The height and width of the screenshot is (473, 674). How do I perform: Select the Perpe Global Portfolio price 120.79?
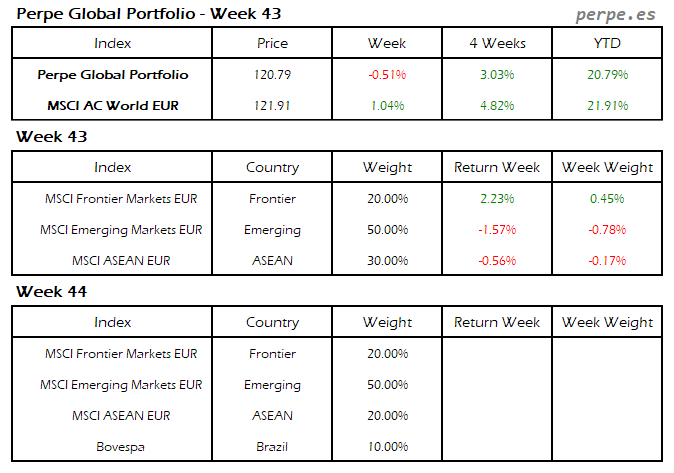[x=272, y=75]
